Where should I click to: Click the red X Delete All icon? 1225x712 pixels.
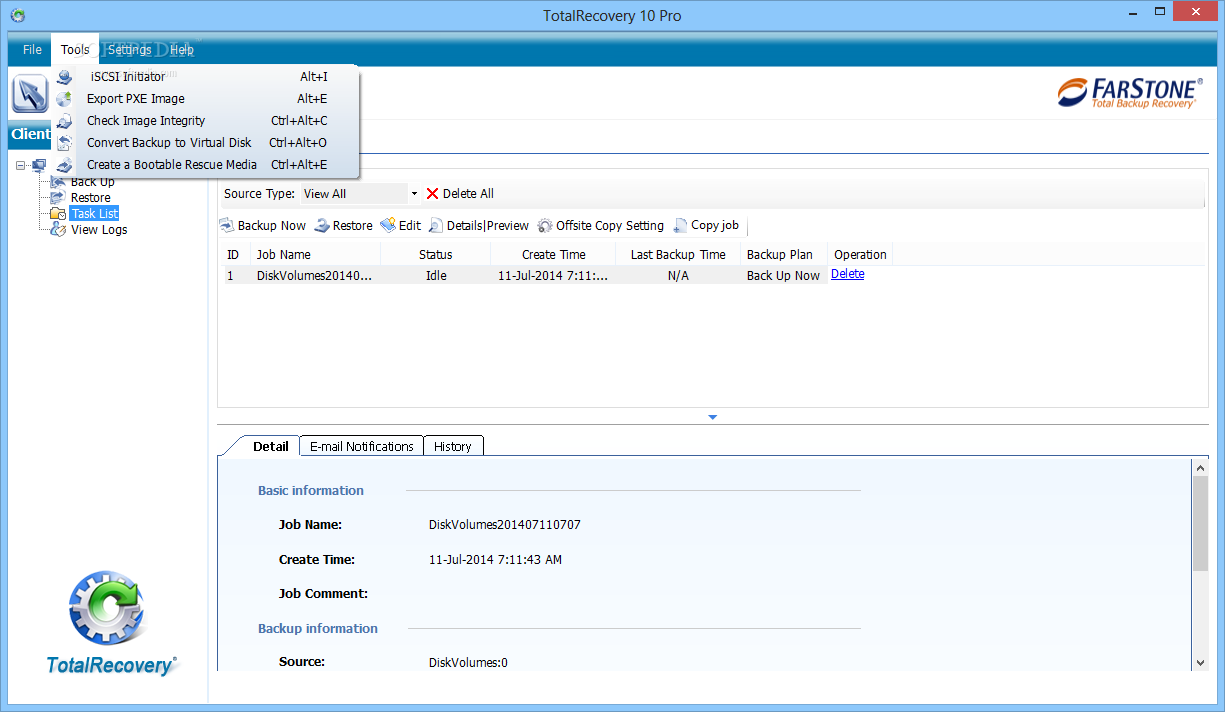(432, 194)
